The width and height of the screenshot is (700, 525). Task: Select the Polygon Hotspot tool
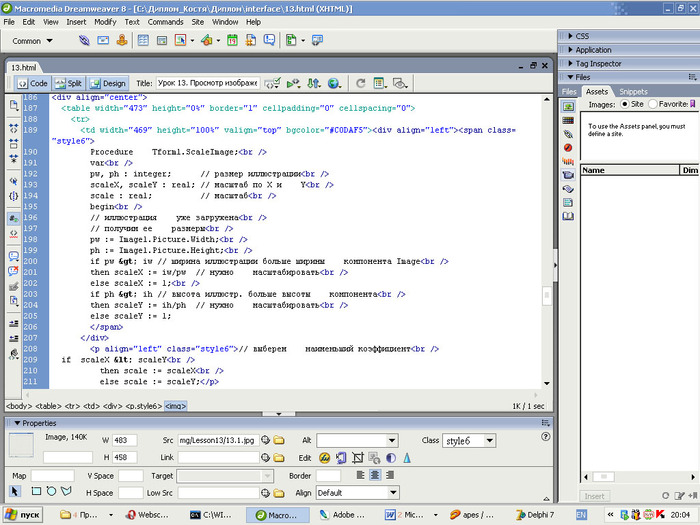pyautogui.click(x=67, y=492)
